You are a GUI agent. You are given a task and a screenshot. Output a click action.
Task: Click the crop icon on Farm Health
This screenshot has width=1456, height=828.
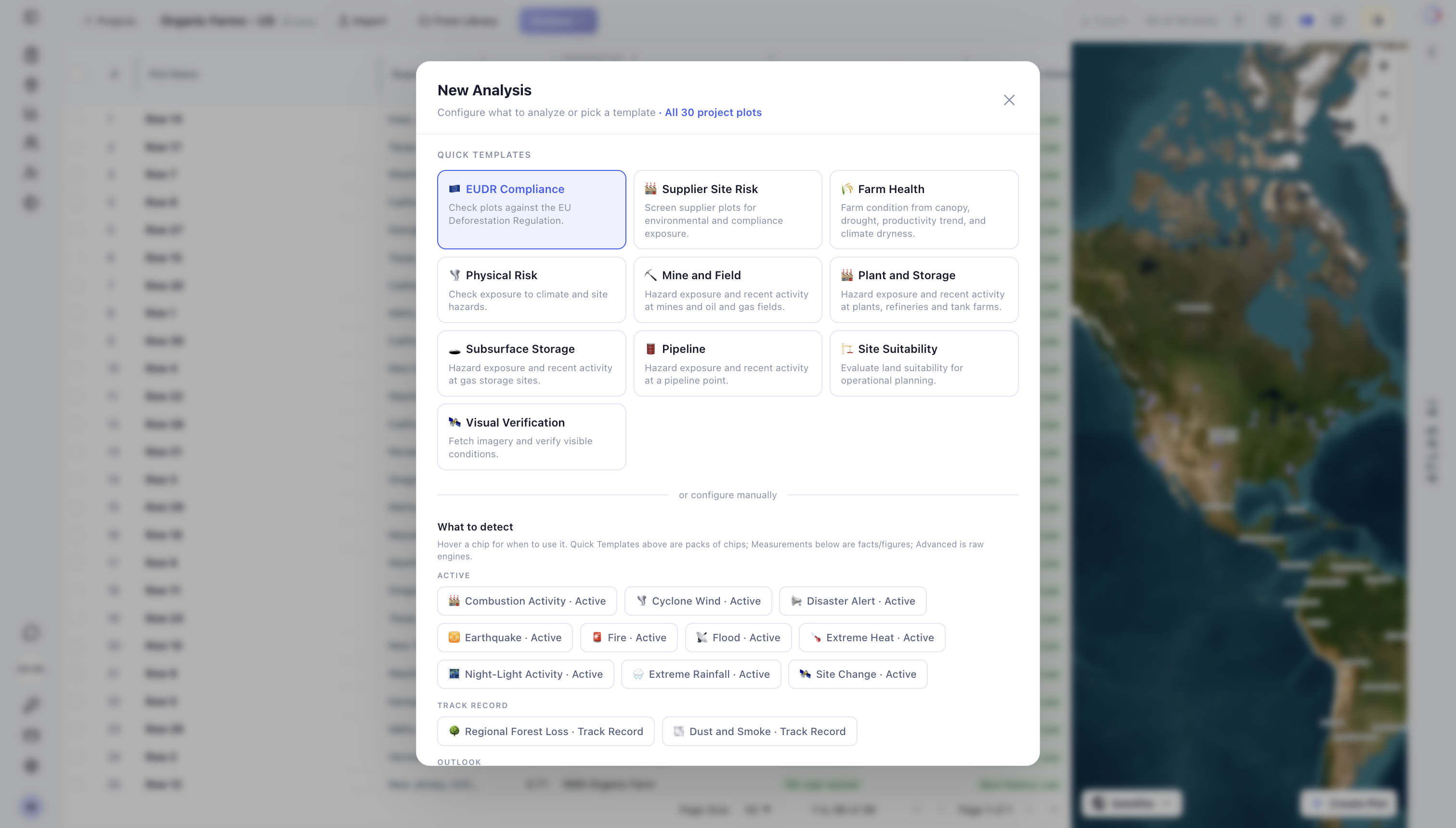(x=847, y=189)
